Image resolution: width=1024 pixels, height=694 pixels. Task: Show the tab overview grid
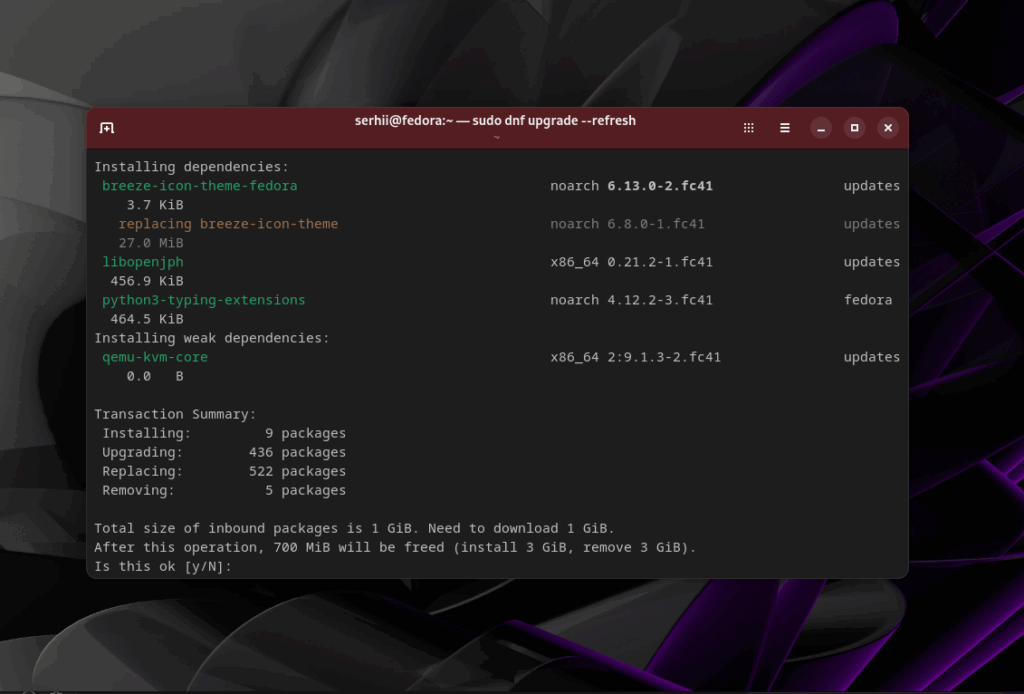(x=749, y=128)
